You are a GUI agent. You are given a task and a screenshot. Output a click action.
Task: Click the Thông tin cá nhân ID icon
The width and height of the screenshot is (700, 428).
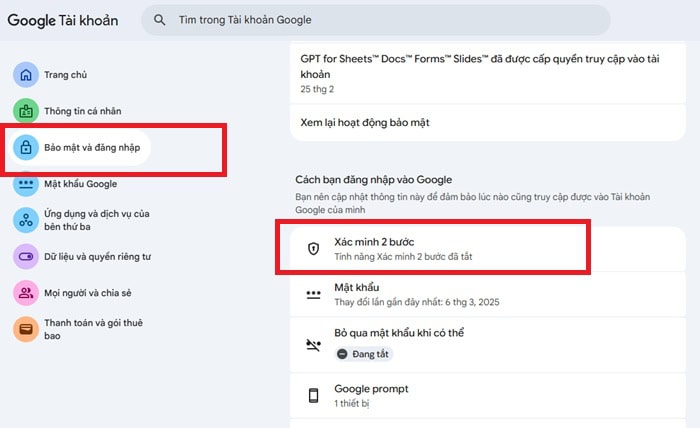point(25,111)
